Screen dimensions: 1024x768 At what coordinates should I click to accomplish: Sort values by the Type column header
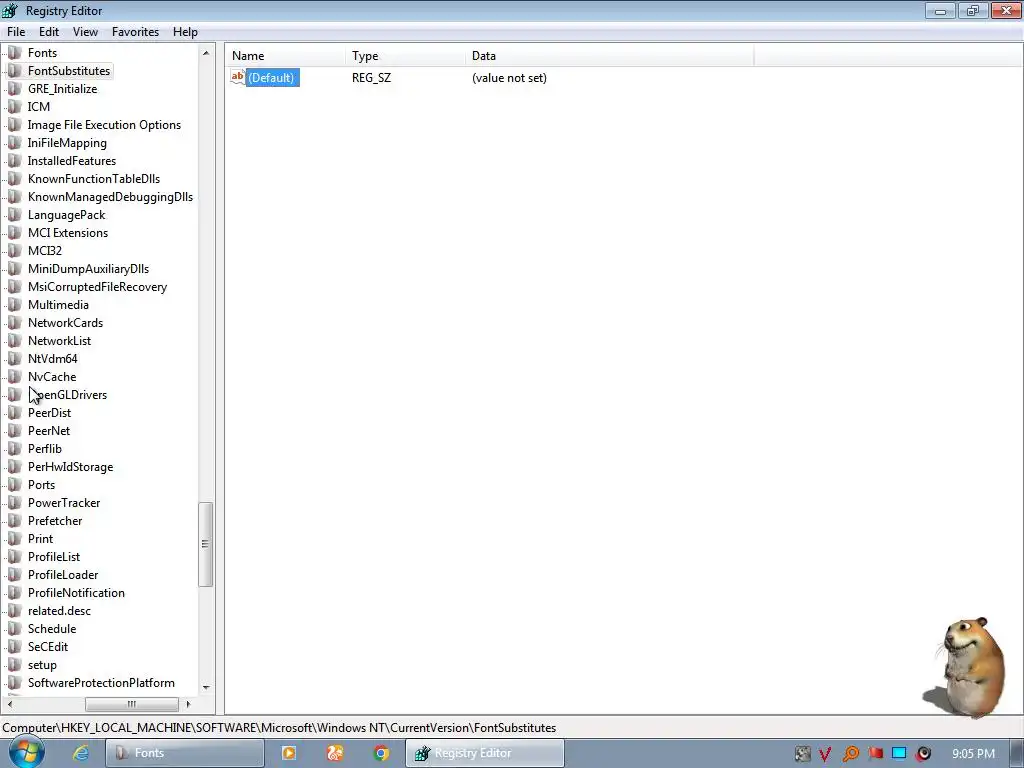point(406,56)
